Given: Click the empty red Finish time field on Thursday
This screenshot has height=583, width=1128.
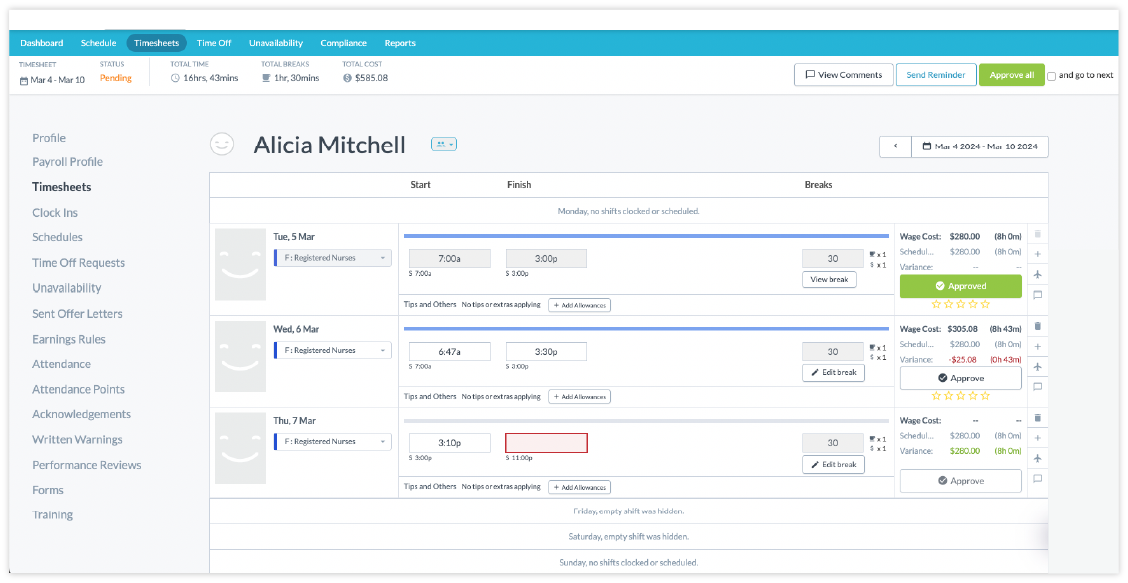Looking at the screenshot, I should point(546,443).
